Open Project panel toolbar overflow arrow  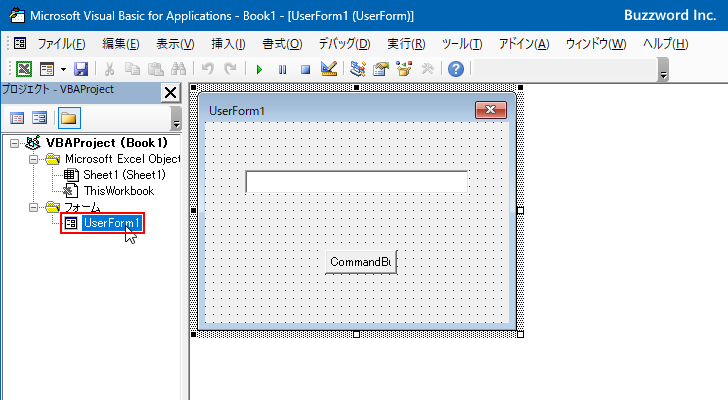(176, 118)
